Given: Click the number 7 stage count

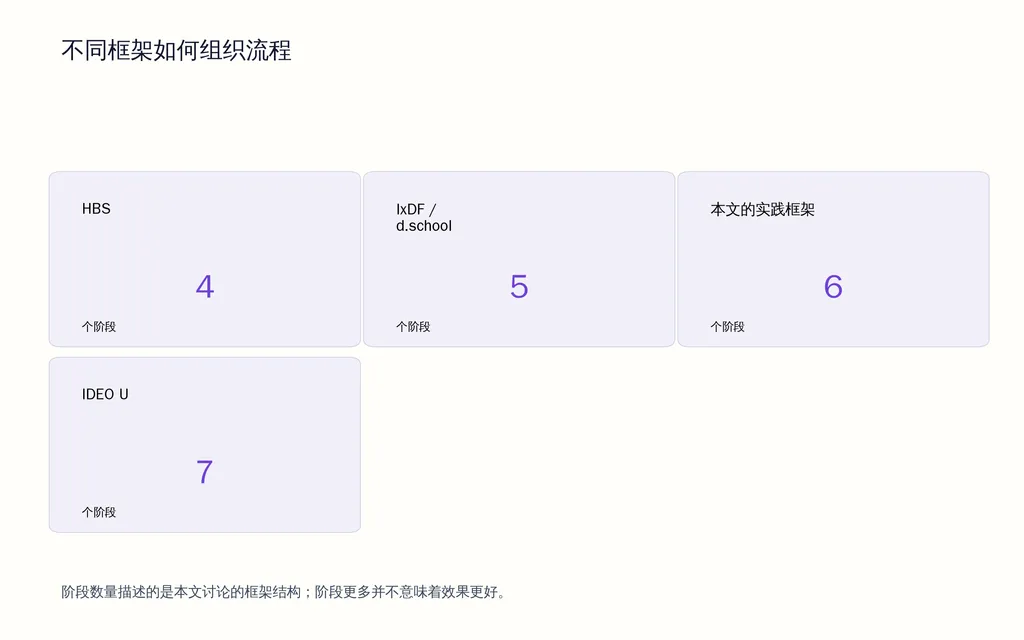Looking at the screenshot, I should [x=204, y=472].
